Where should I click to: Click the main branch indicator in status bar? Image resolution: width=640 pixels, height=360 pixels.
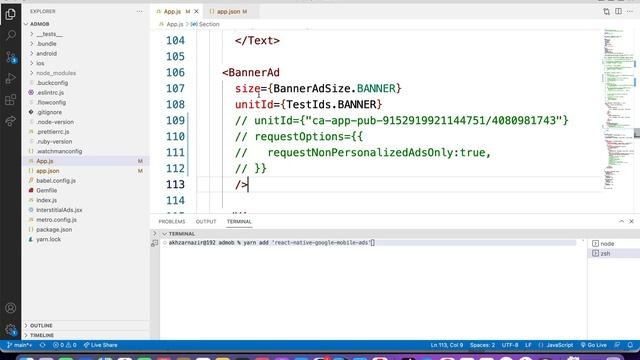[x=20, y=345]
